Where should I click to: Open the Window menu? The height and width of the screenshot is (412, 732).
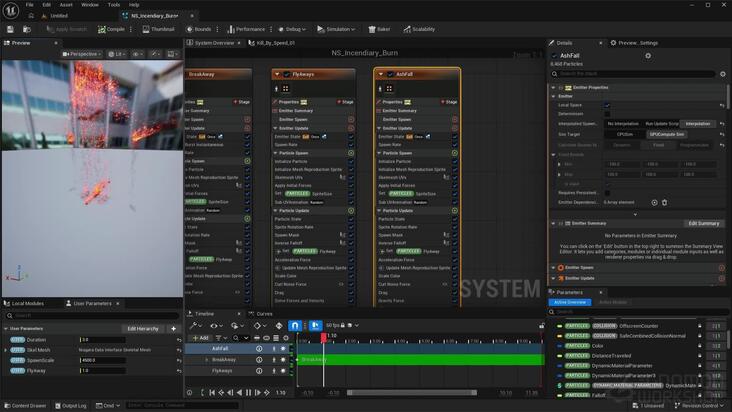[x=90, y=5]
